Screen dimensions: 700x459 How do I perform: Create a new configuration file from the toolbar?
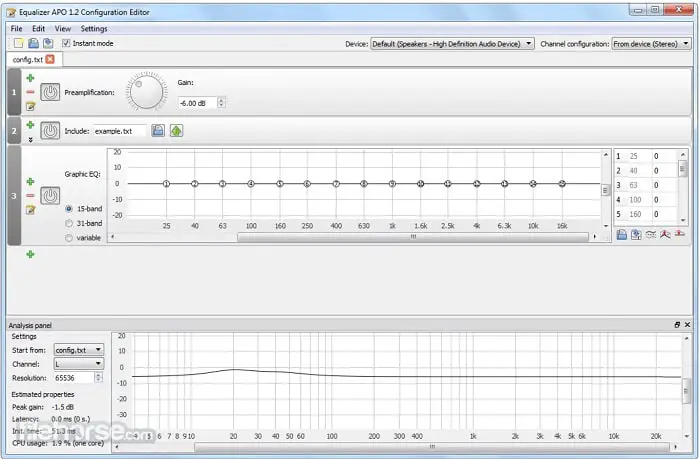pyautogui.click(x=18, y=43)
